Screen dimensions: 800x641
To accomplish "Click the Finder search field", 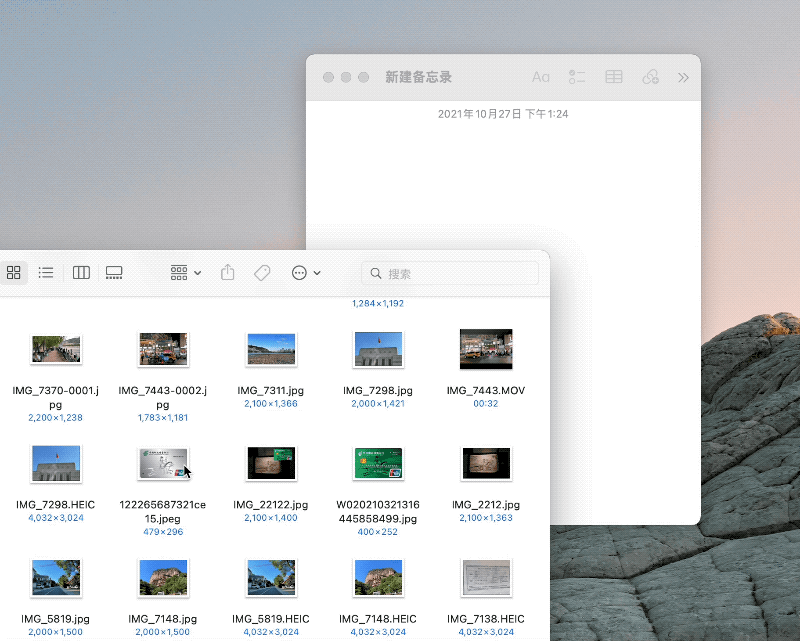I will (449, 273).
